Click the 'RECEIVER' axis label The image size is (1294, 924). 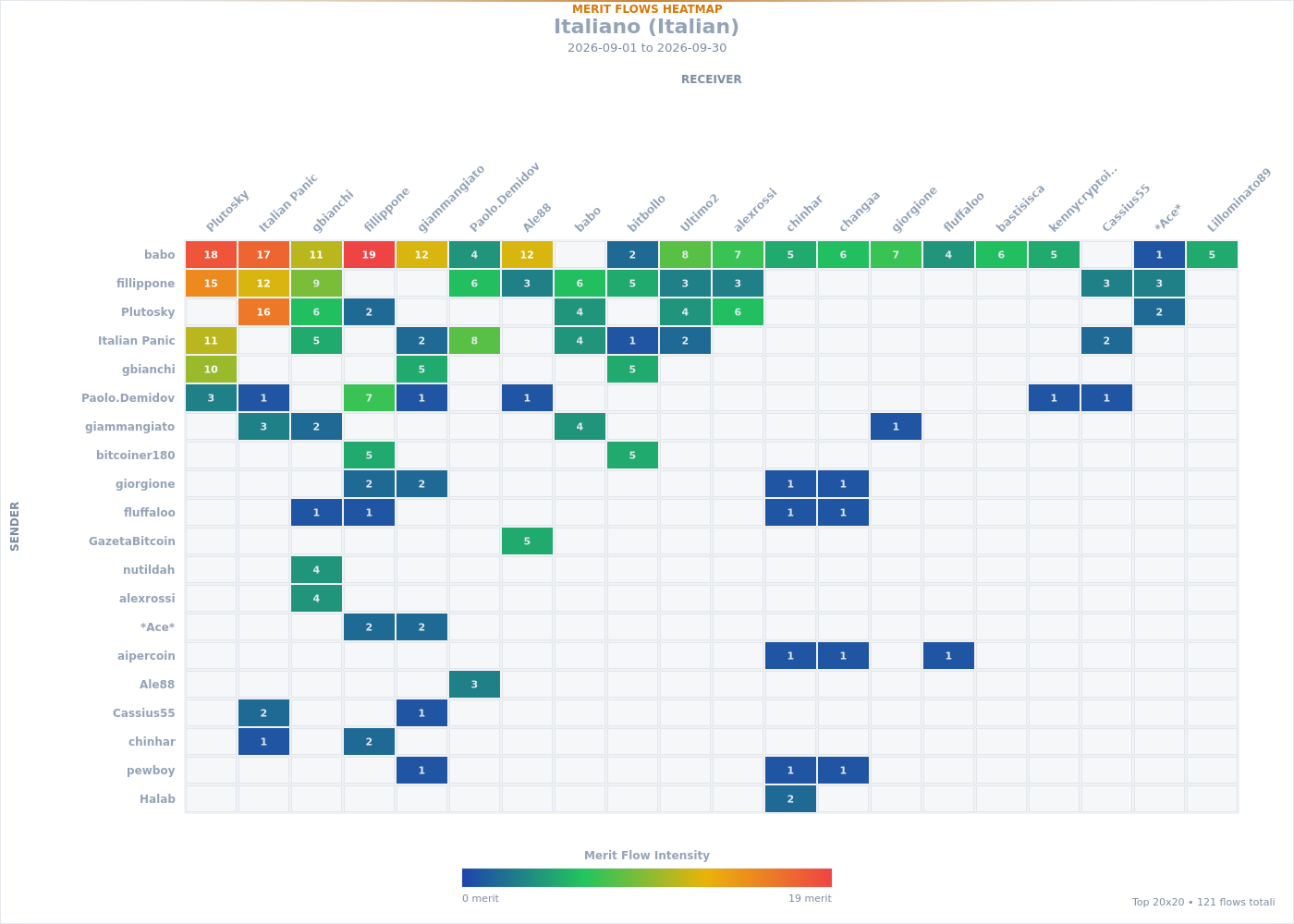coord(712,79)
